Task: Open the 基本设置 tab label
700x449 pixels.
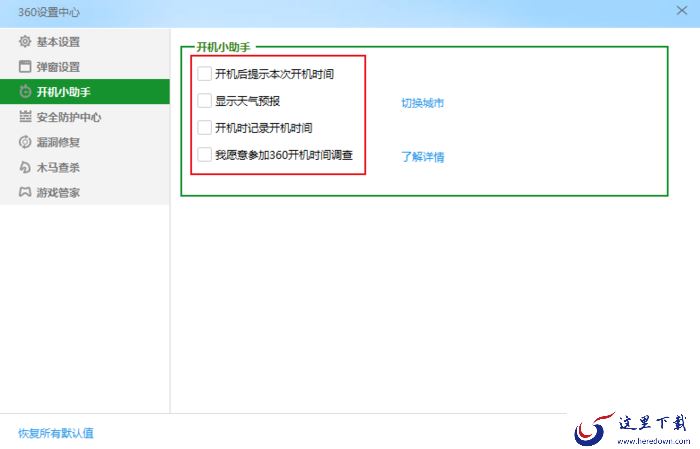Action: [x=58, y=42]
